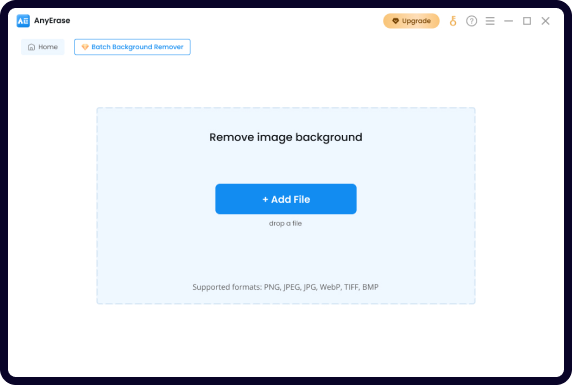Click the AnyErase title text
This screenshot has width=572, height=385.
pos(52,21)
